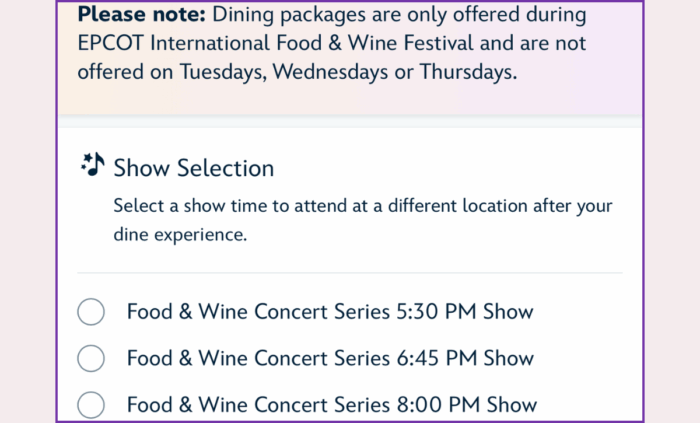Click the 6:45 PM time text
Screen dimensions: 700x423
(x=437, y=358)
